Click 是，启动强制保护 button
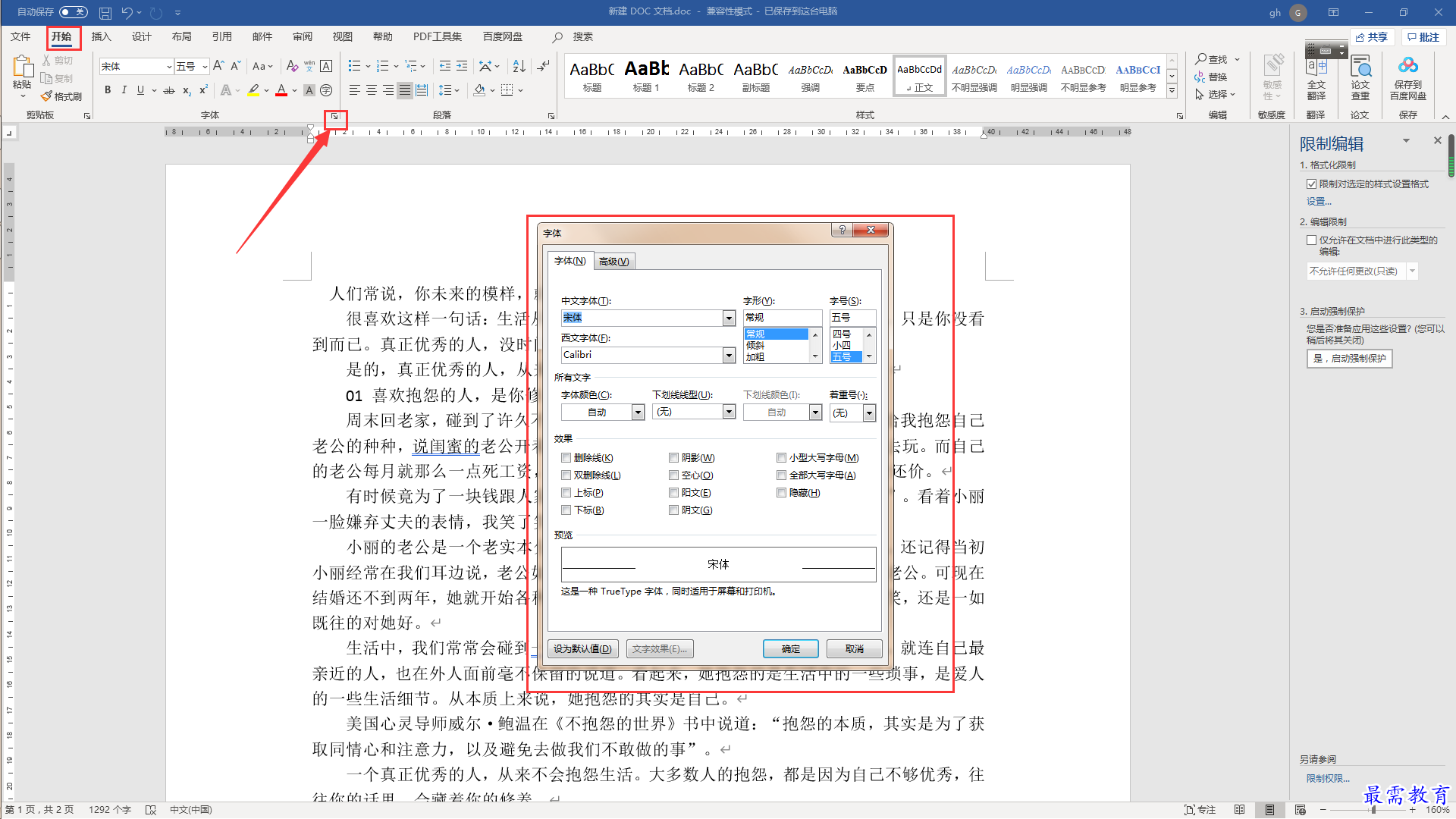The width and height of the screenshot is (1456, 819). (1350, 358)
